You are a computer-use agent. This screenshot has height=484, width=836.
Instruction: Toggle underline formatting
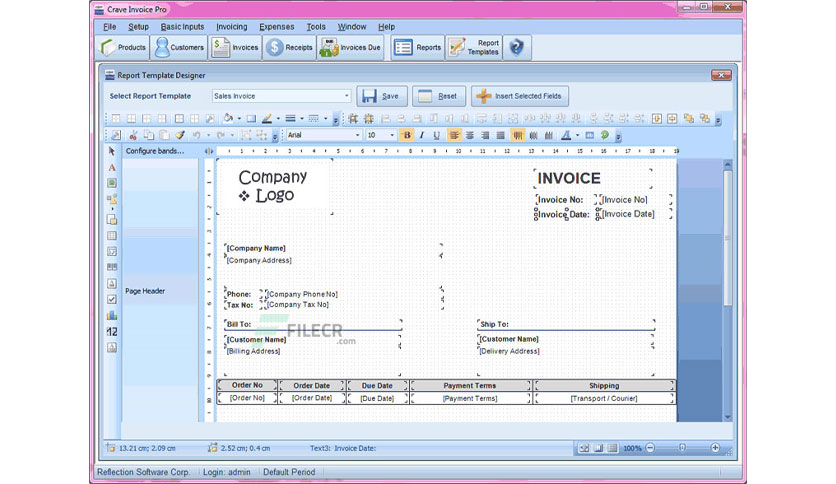437,135
